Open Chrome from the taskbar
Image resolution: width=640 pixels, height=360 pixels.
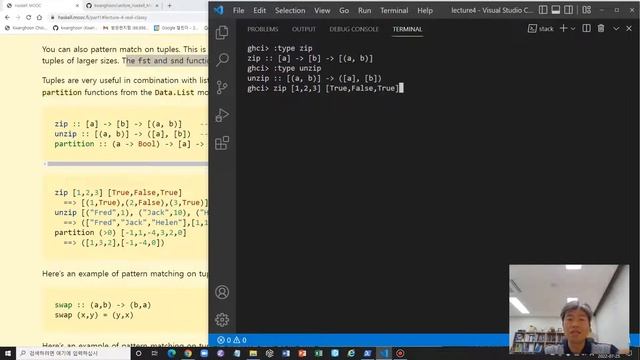tap(188, 353)
